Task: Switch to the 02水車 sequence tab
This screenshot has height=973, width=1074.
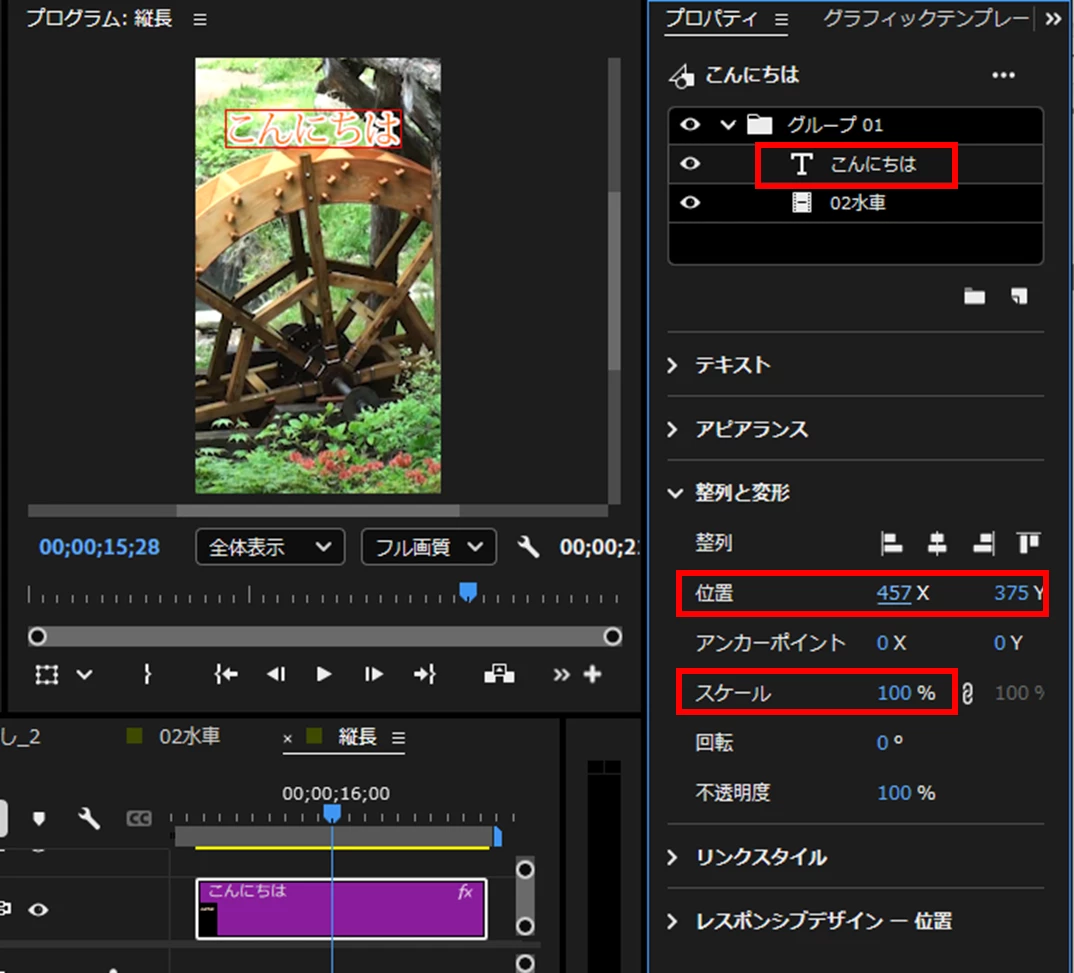Action: tap(190, 737)
